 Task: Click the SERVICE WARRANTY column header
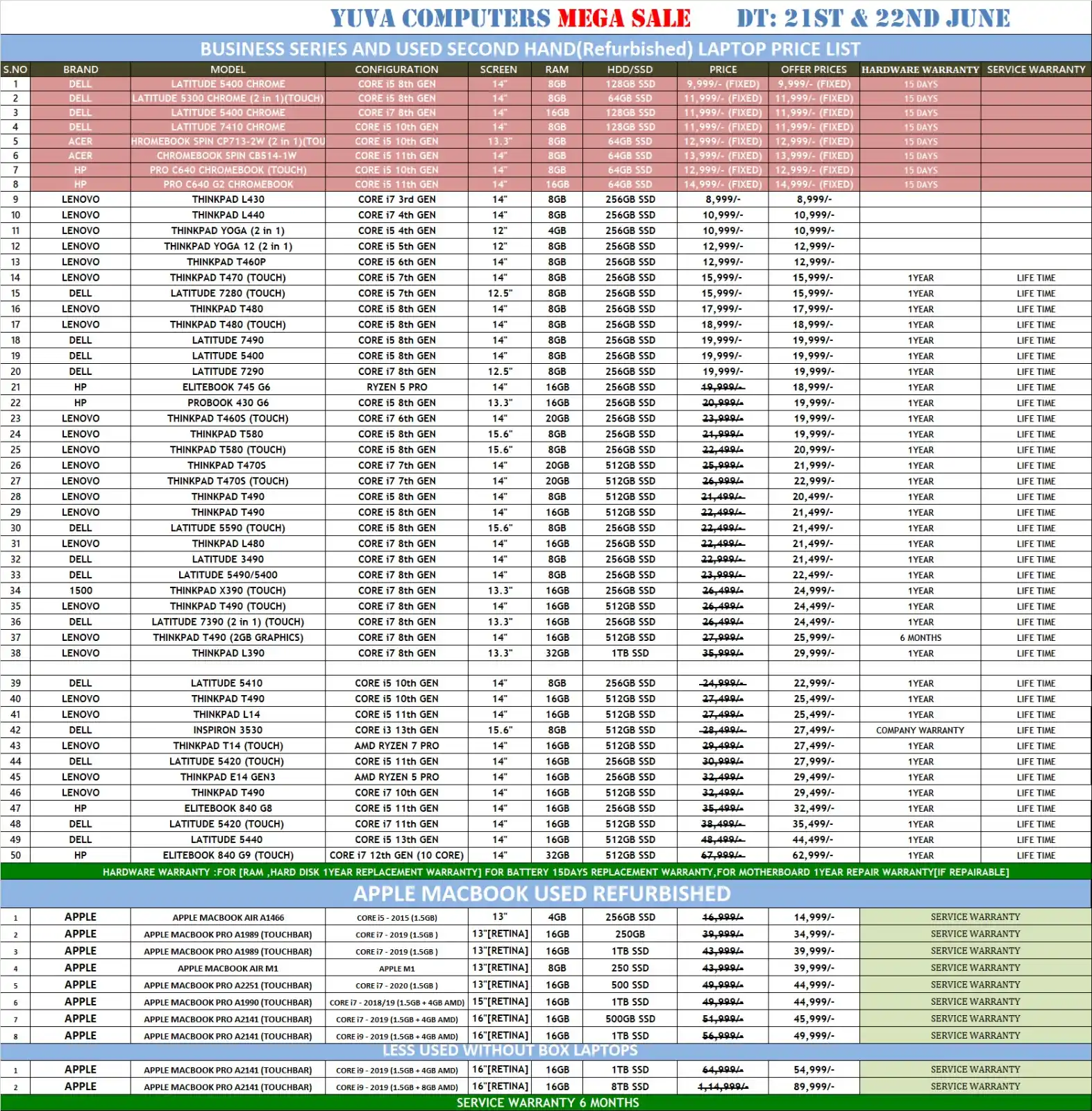[x=1036, y=69]
